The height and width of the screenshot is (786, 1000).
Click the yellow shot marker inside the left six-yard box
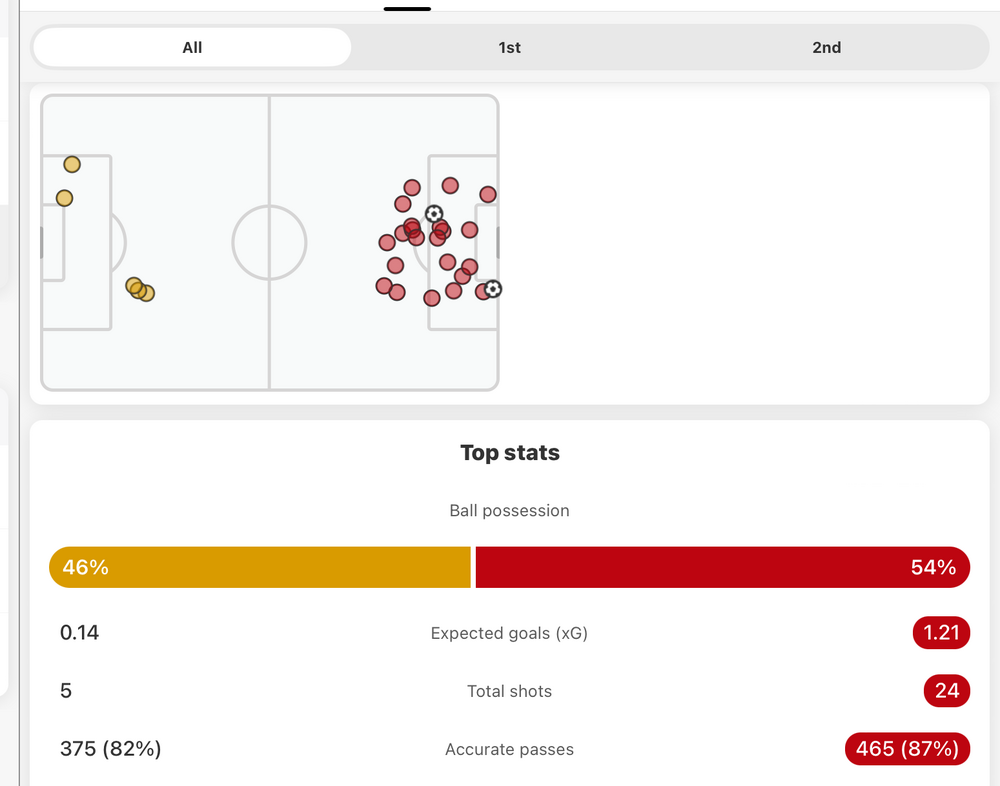(x=64, y=198)
